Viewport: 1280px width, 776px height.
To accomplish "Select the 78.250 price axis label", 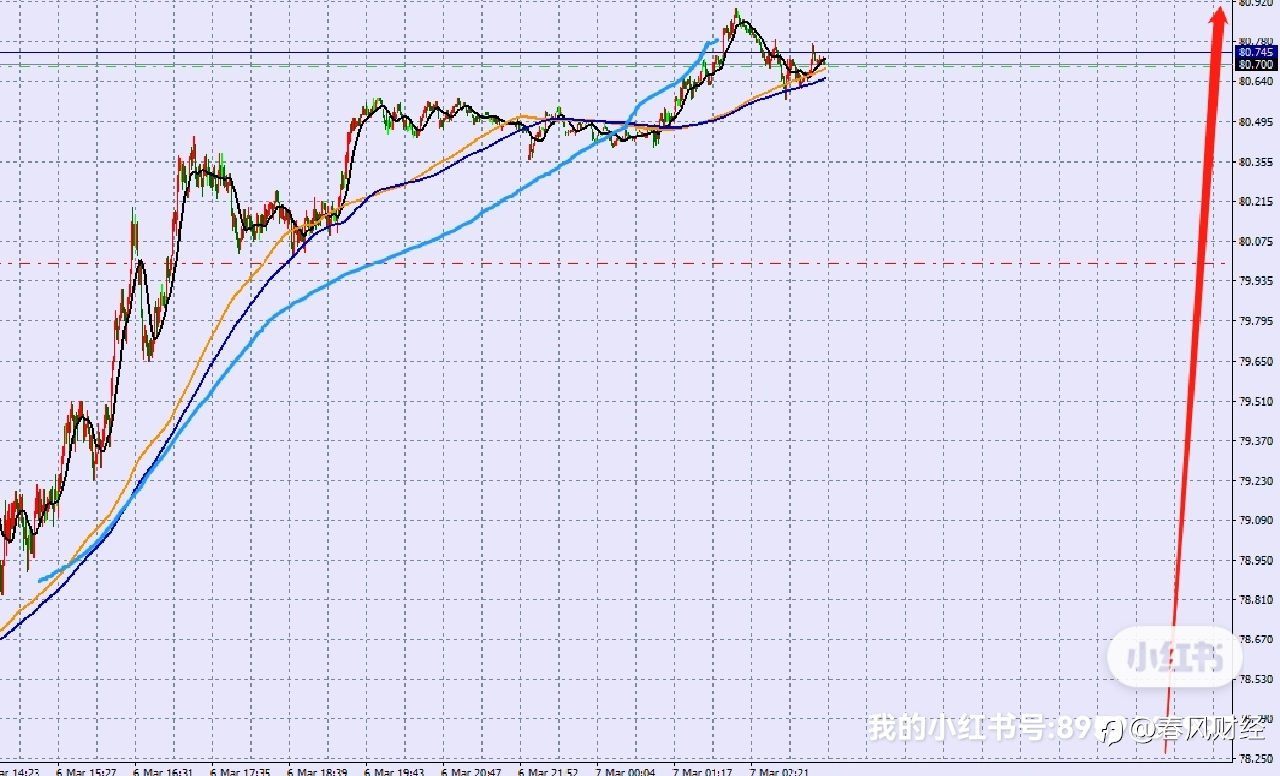I will 1257,759.
